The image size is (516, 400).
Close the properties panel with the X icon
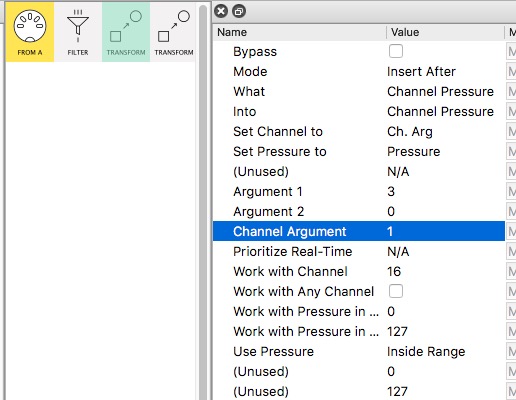click(221, 11)
